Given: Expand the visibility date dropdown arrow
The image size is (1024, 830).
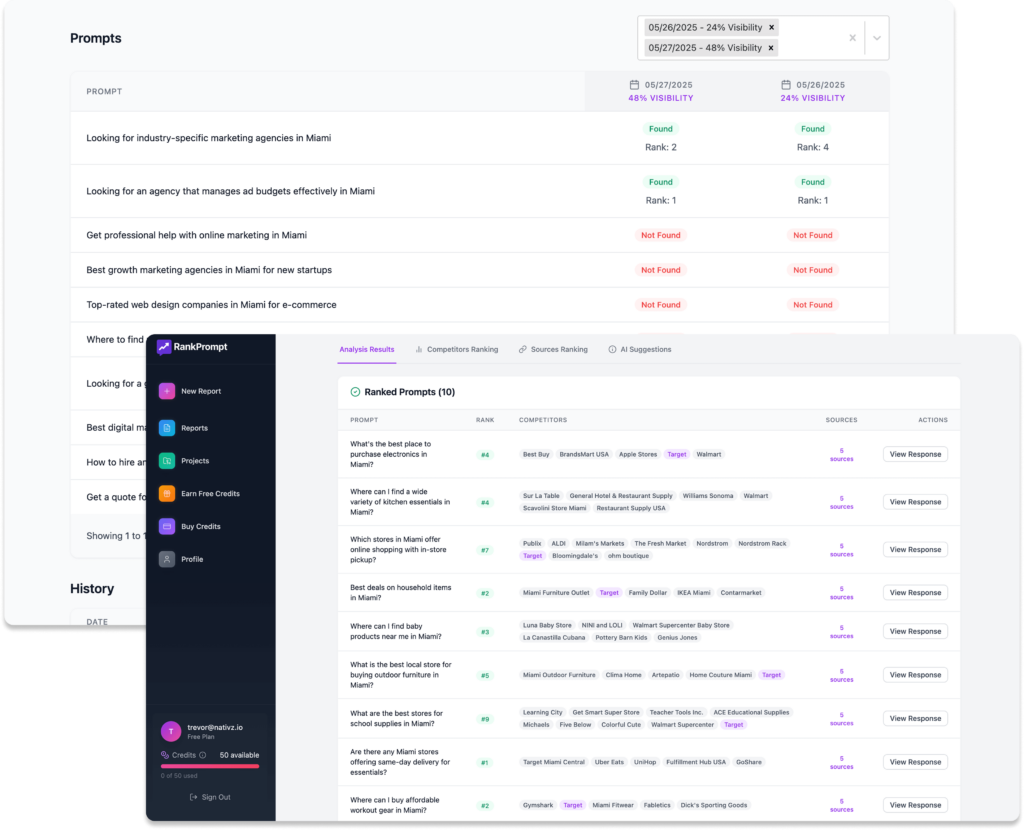Looking at the screenshot, I should point(877,38).
